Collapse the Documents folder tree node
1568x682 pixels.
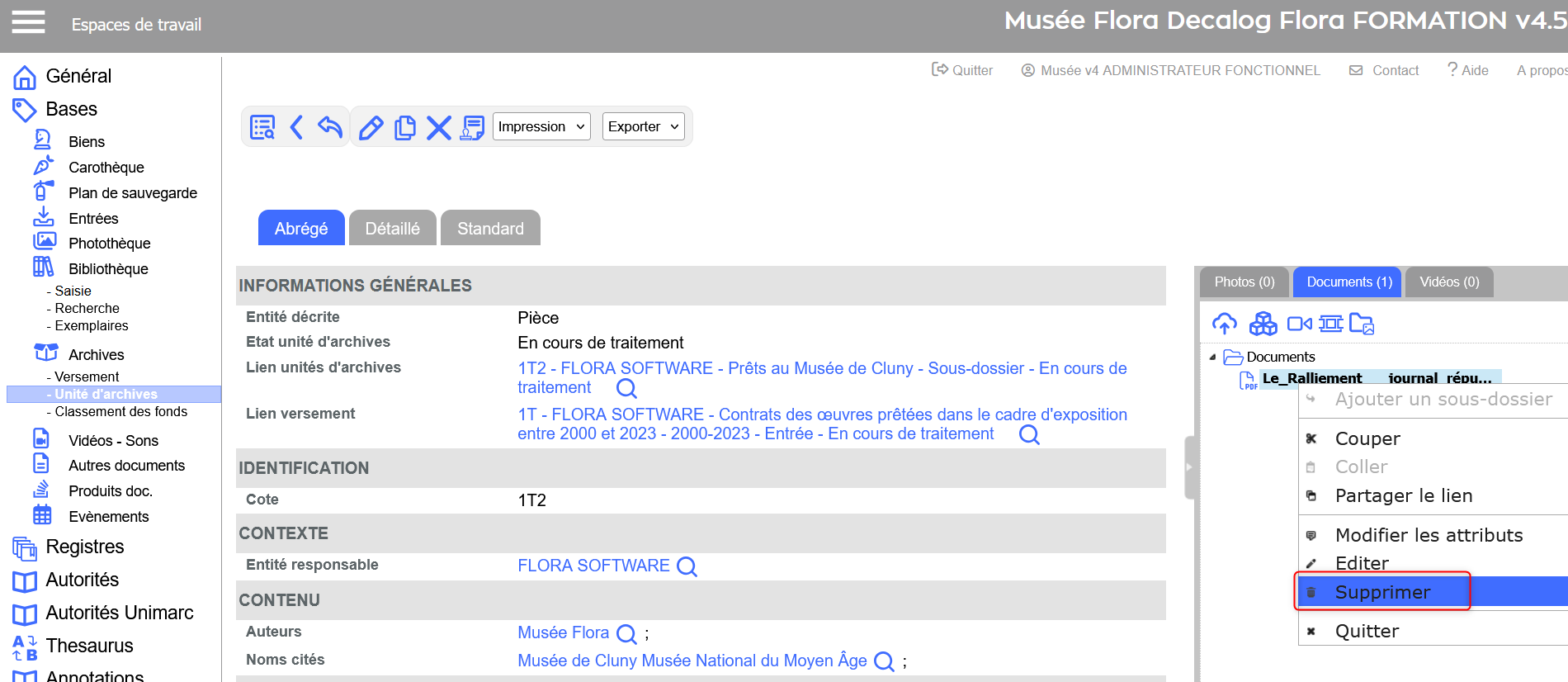click(1212, 358)
